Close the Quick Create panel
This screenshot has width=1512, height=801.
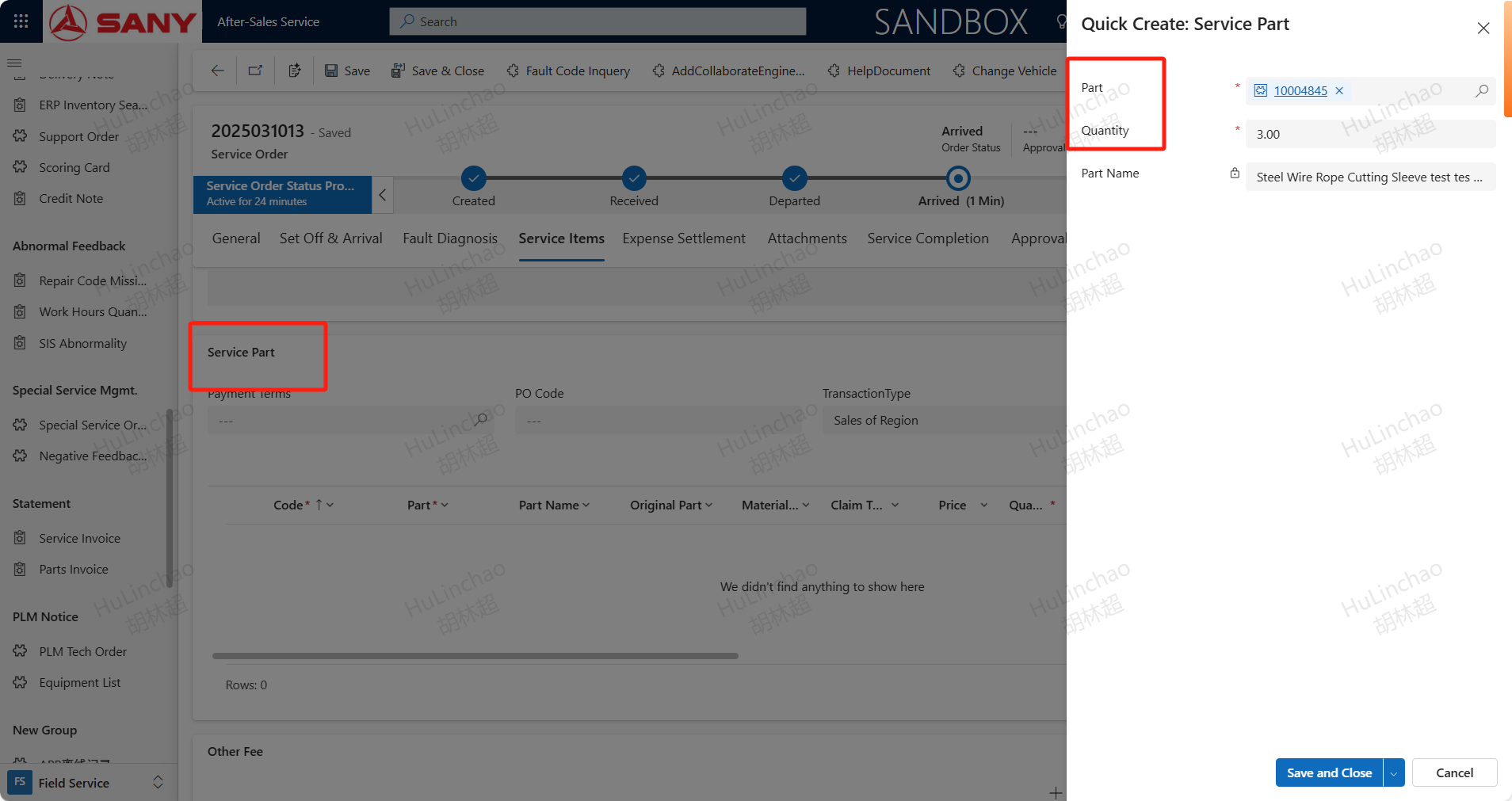(1483, 28)
